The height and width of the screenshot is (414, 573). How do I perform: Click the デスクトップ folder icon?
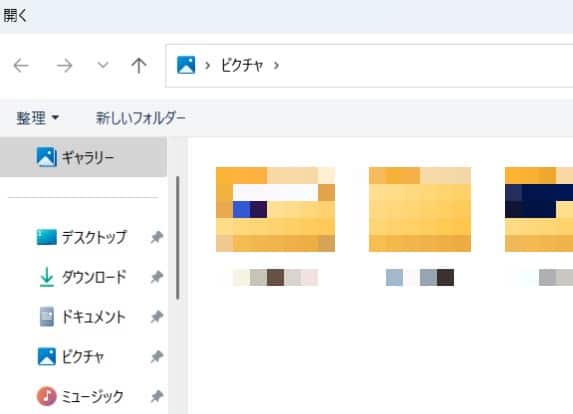47,237
